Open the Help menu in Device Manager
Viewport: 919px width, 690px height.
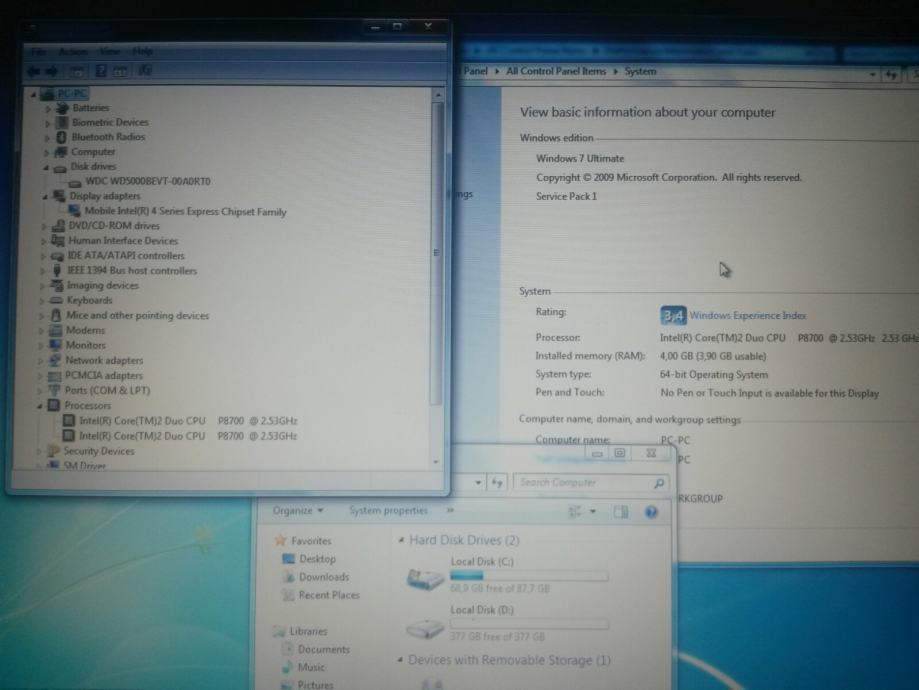[142, 52]
